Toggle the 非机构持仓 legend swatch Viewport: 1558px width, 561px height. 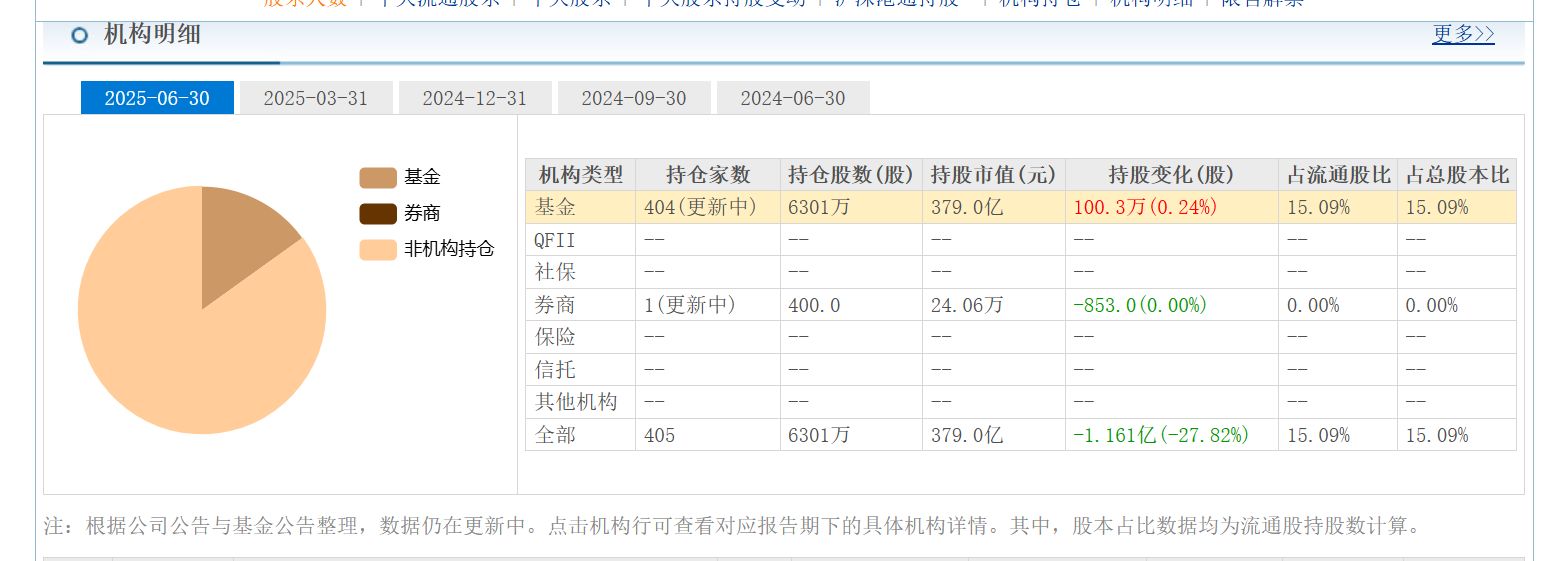(x=378, y=250)
